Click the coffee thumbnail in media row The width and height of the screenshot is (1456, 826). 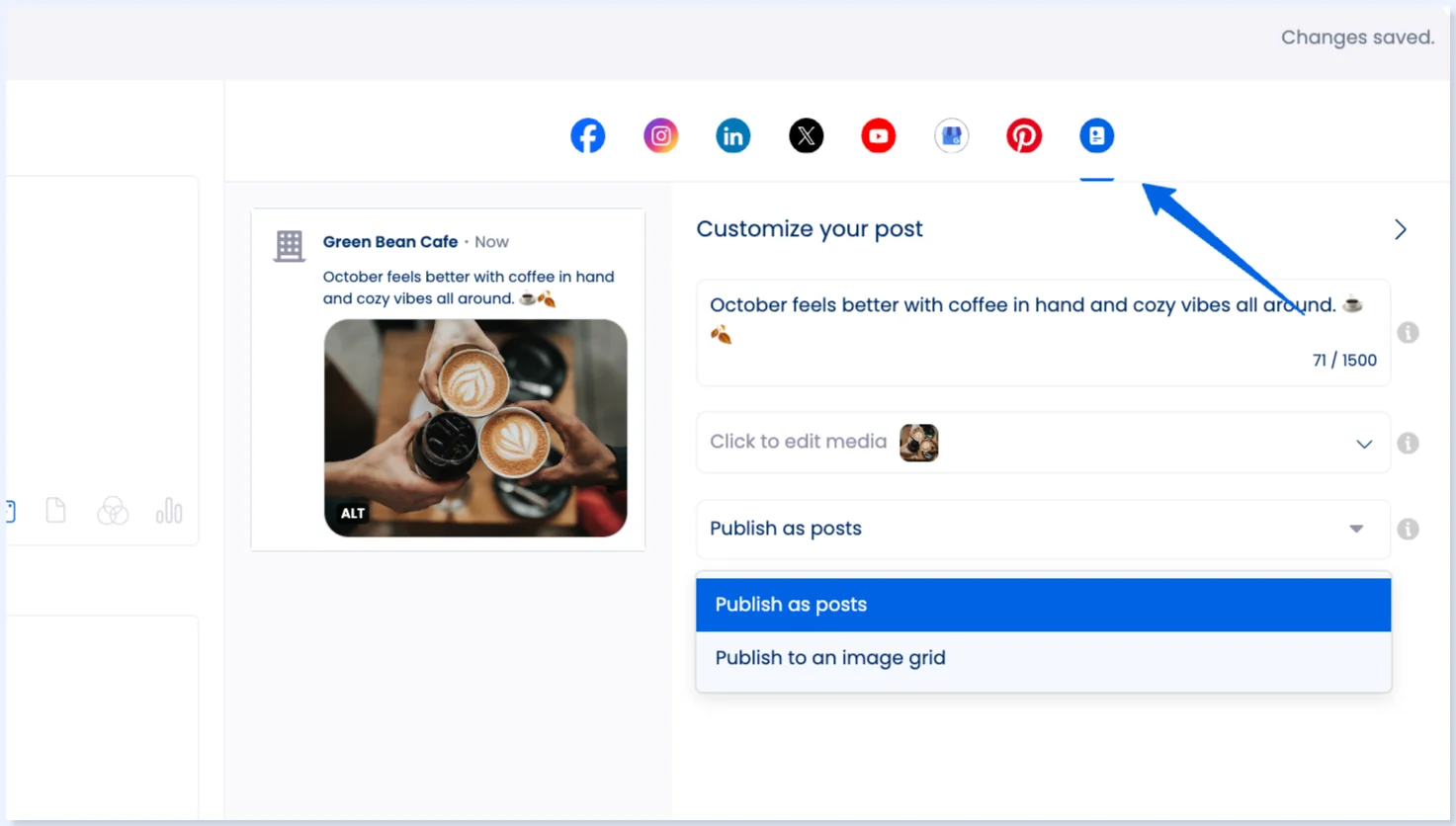pyautogui.click(x=918, y=443)
